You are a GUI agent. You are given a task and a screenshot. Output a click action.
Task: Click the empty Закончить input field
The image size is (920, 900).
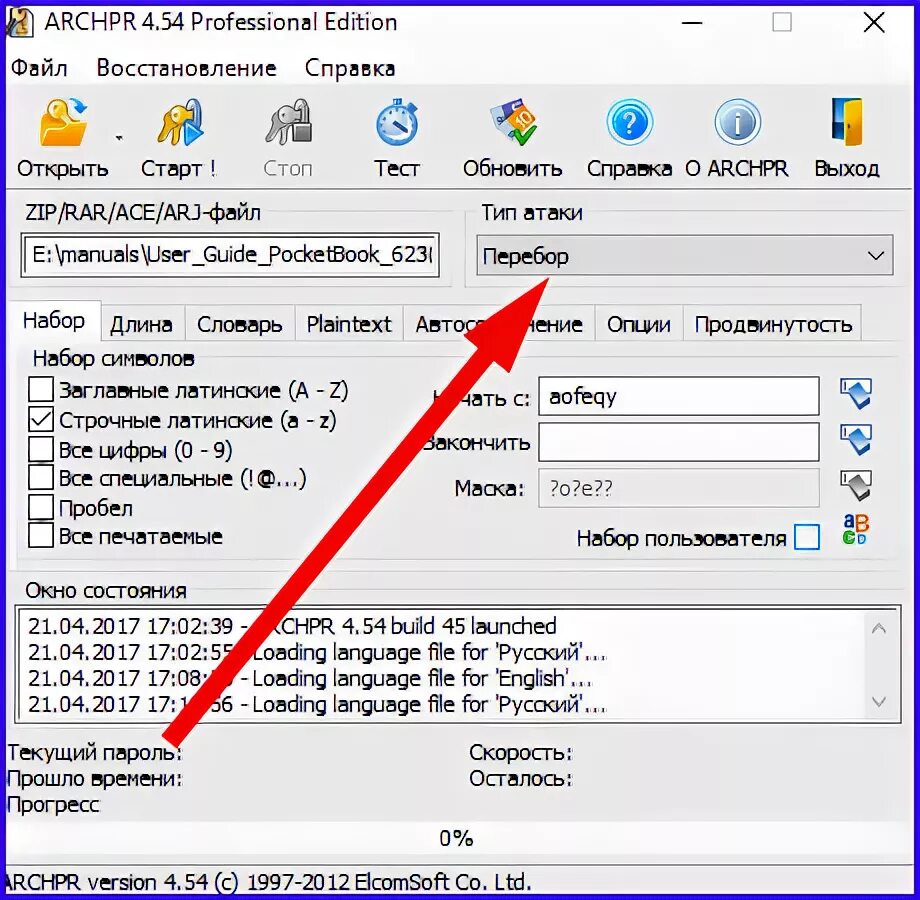coord(679,442)
